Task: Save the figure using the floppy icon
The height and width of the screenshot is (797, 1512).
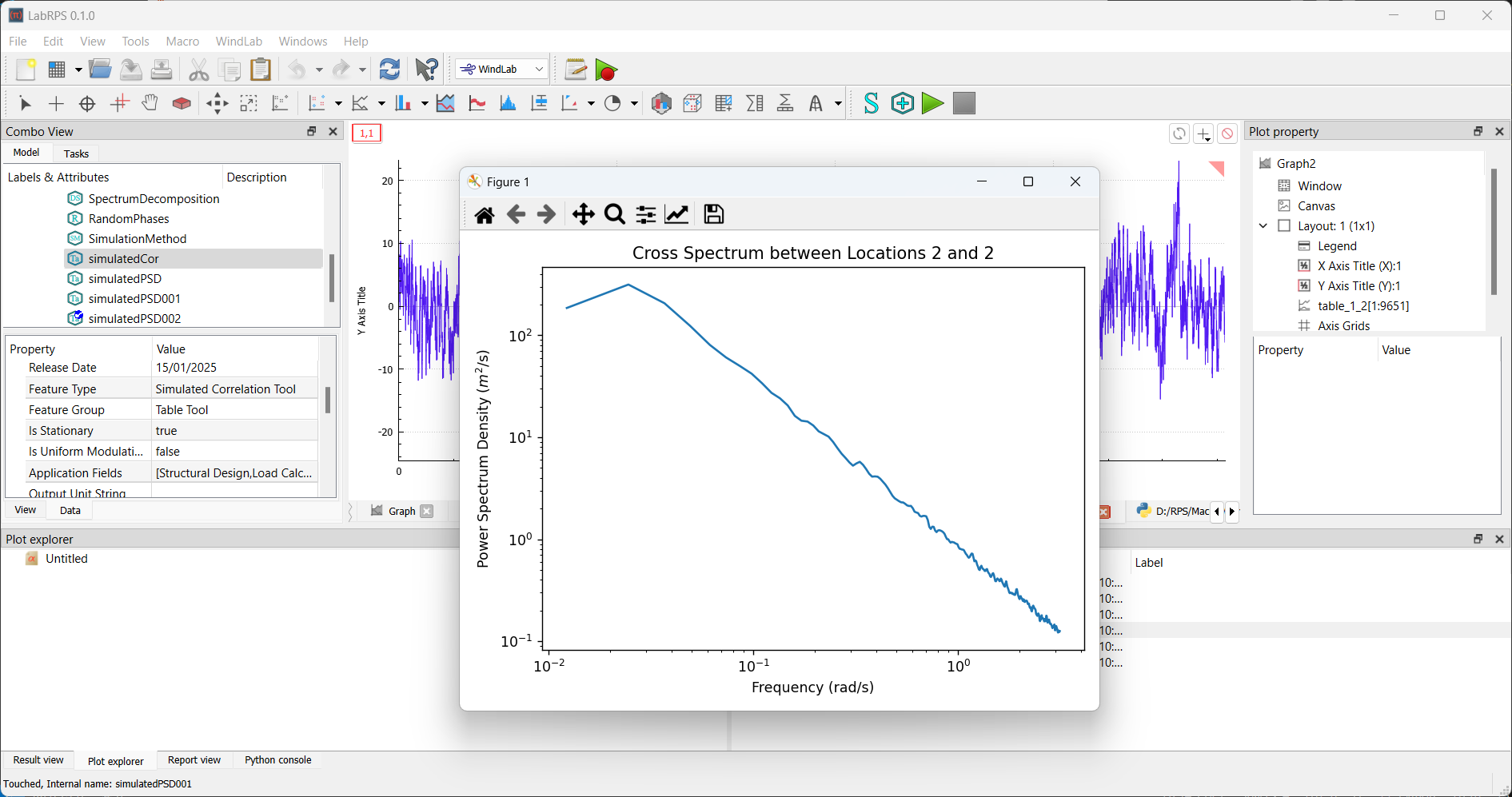Action: click(713, 214)
